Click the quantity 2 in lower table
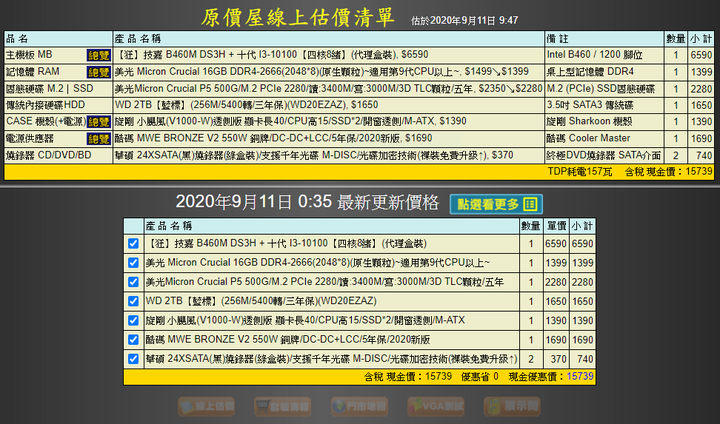The image size is (720, 424). coord(531,359)
